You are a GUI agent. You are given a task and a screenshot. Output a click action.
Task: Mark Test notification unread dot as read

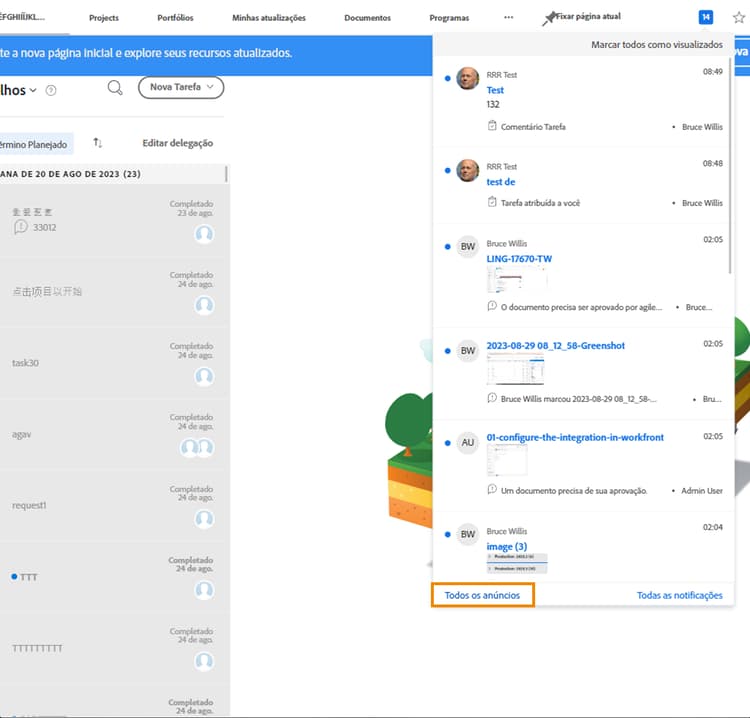(x=447, y=78)
